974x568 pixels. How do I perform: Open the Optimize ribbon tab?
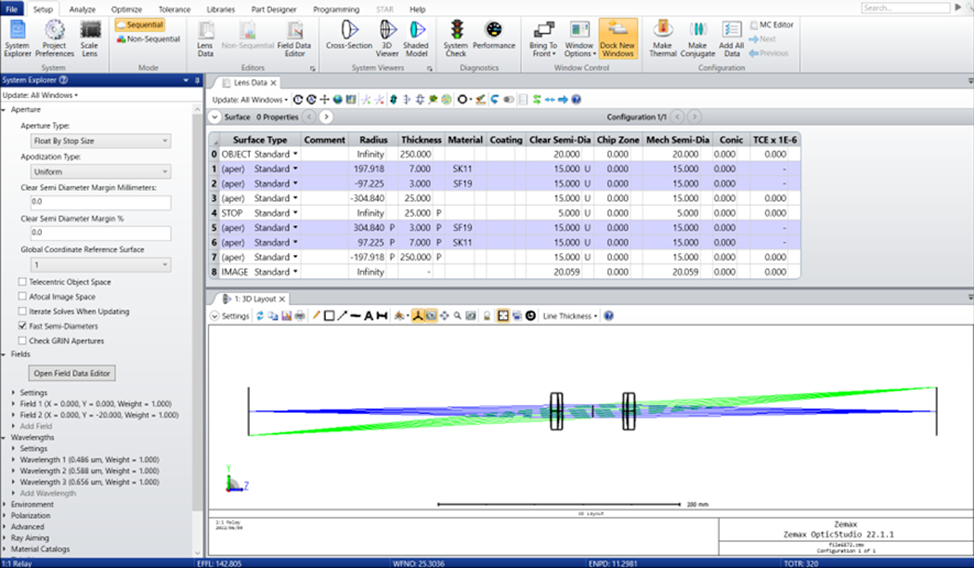coord(126,8)
